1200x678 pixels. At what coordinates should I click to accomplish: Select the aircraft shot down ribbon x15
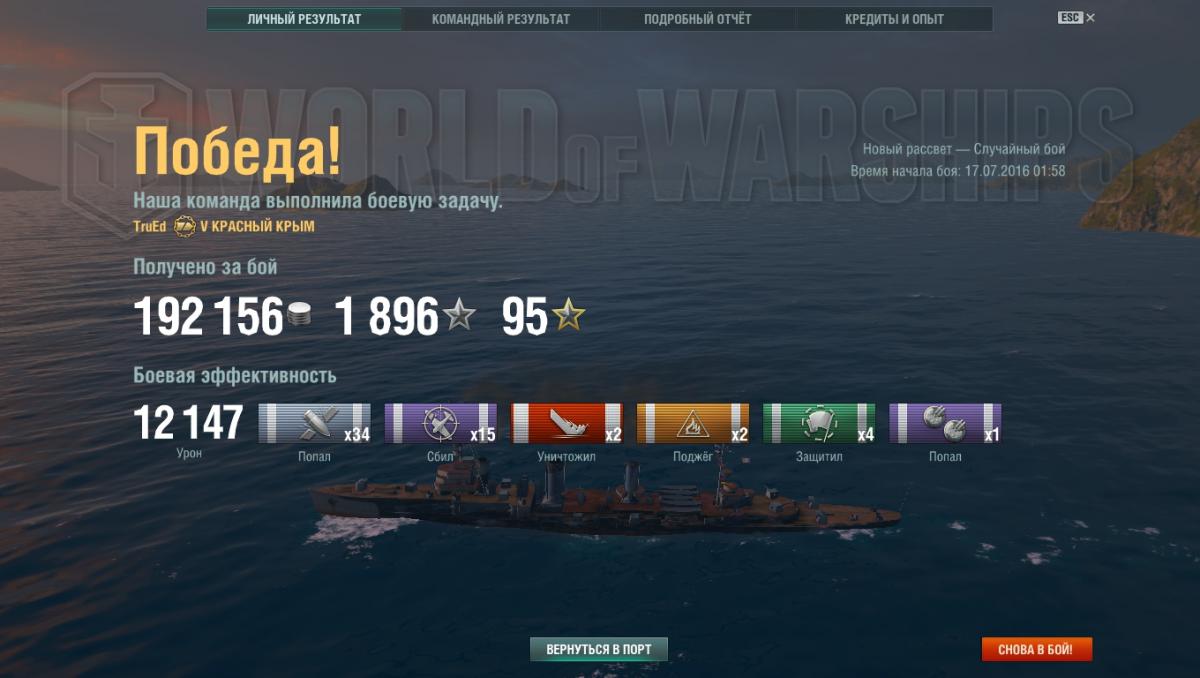tap(441, 423)
